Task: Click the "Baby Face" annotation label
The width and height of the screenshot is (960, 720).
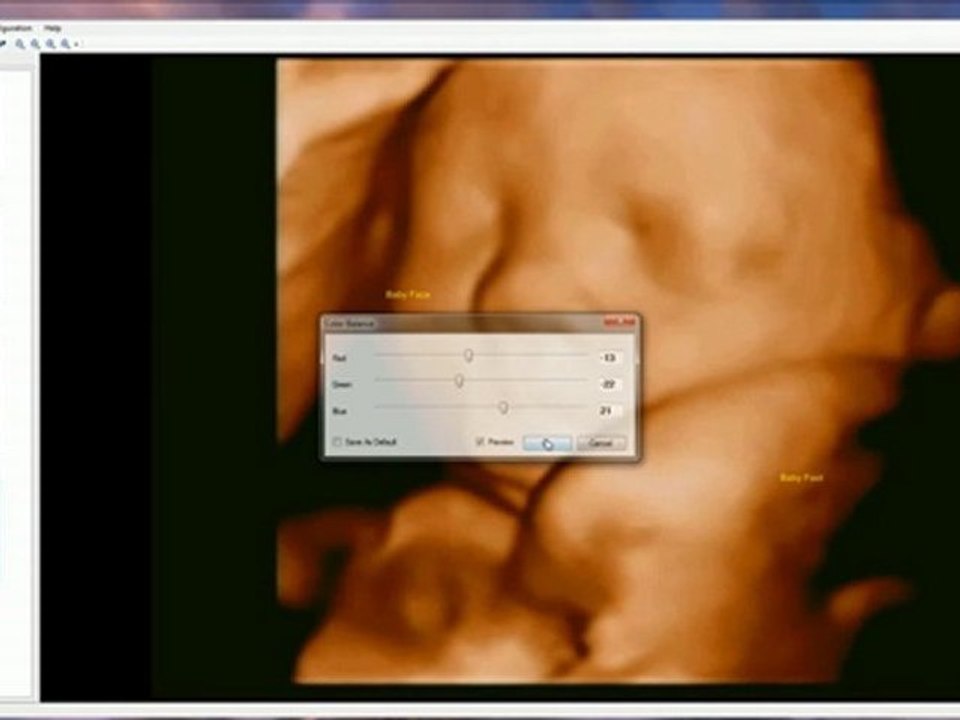Action: [408, 294]
